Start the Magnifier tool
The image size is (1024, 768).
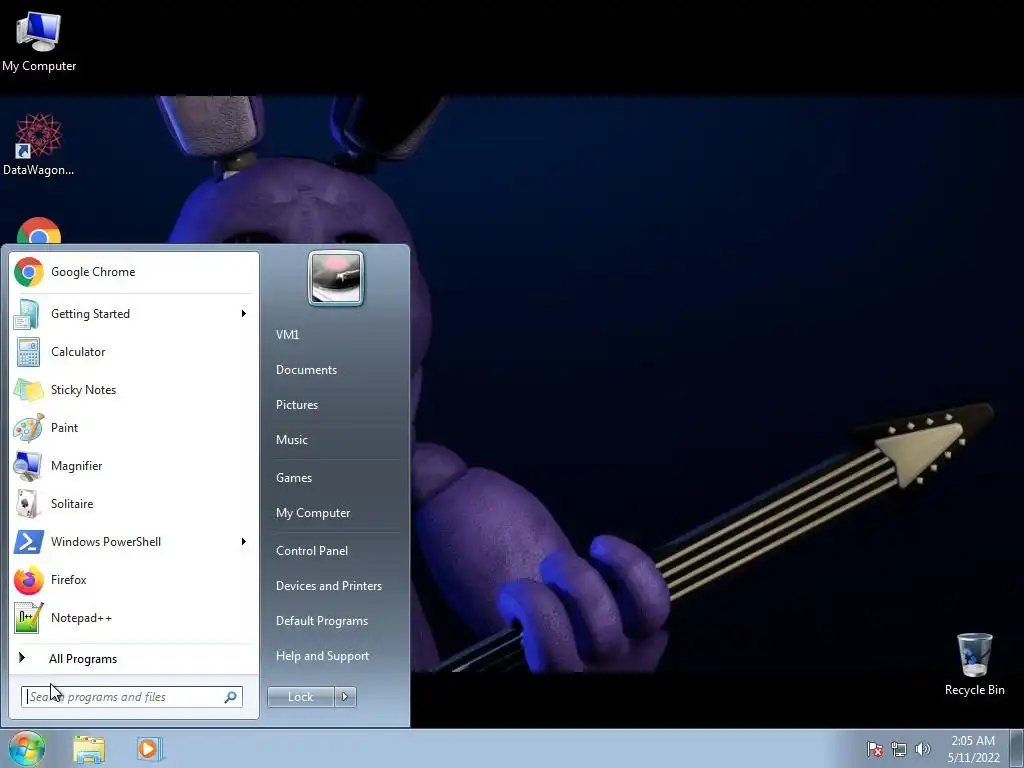pyautogui.click(x=133, y=466)
